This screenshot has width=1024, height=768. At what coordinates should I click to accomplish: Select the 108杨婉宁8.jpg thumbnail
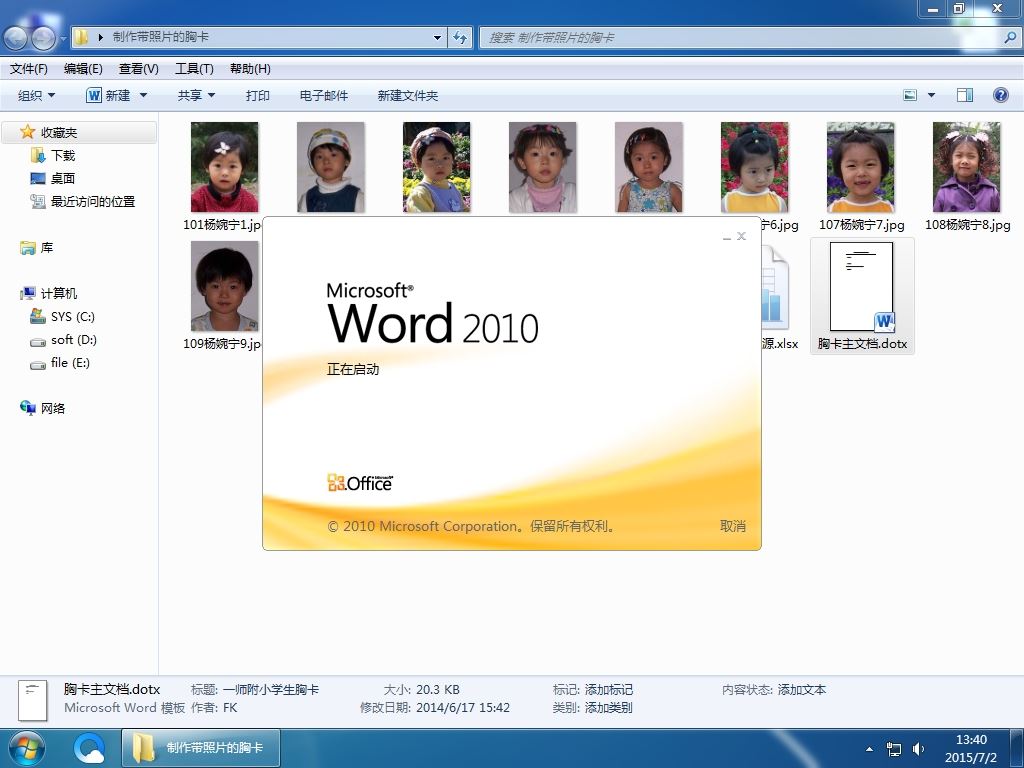click(967, 167)
